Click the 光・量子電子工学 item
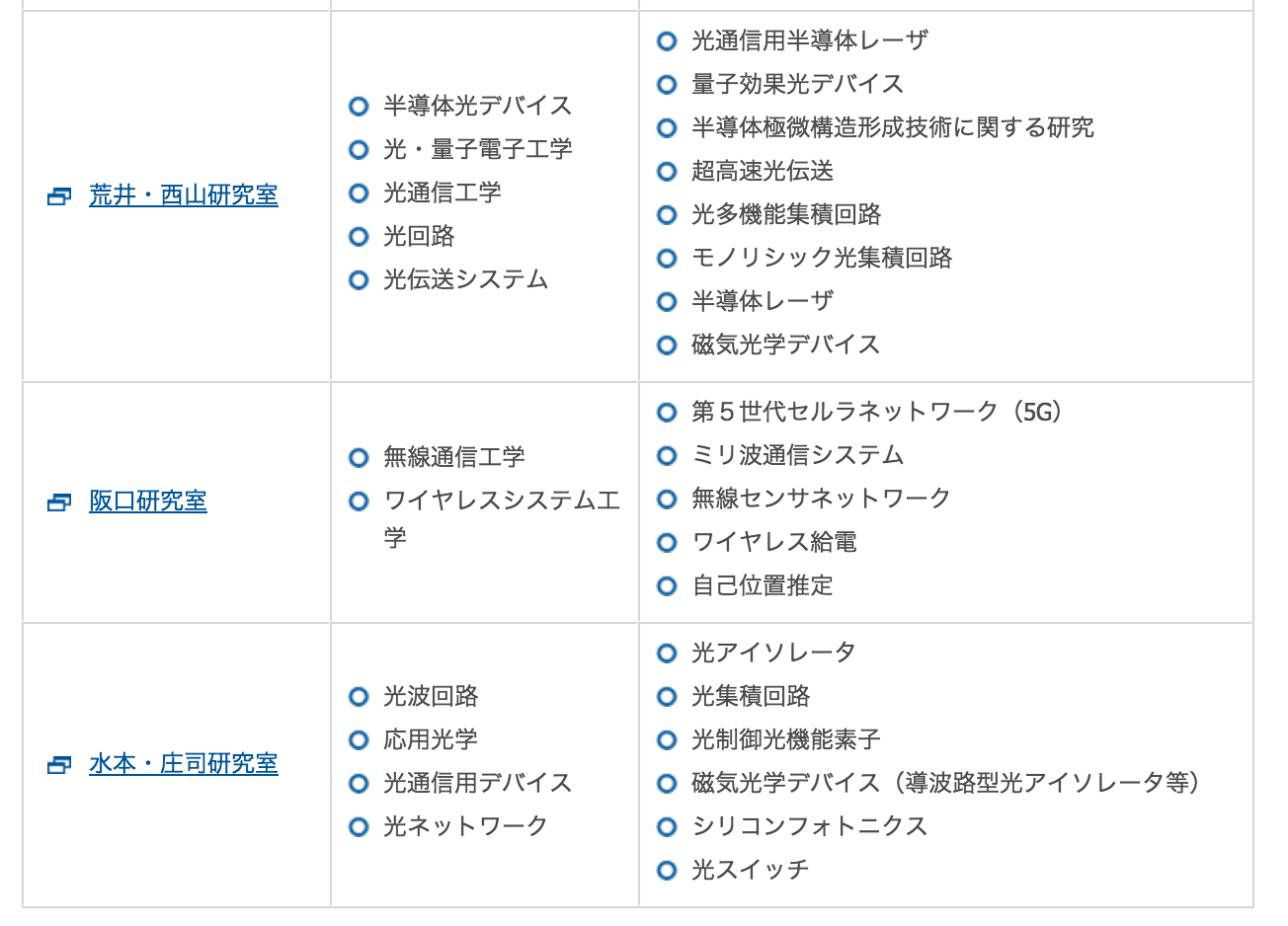This screenshot has height=926, width=1288. pyautogui.click(x=478, y=149)
